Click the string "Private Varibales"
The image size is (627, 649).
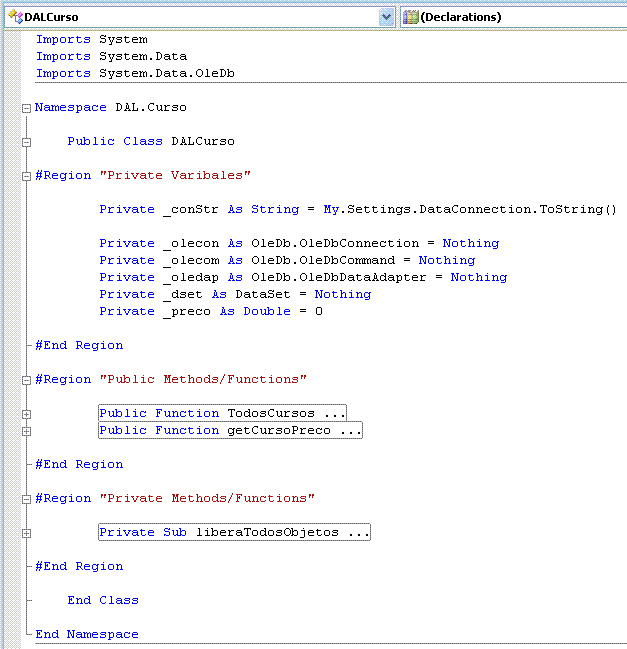click(x=175, y=175)
